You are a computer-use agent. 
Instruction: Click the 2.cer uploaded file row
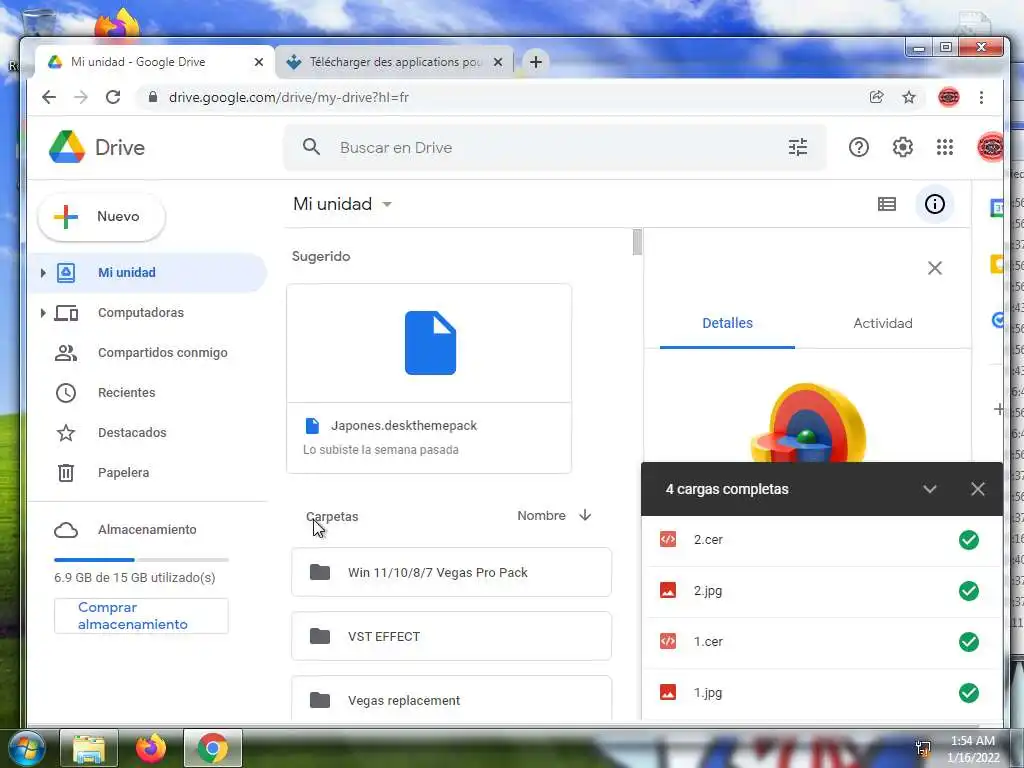click(822, 540)
